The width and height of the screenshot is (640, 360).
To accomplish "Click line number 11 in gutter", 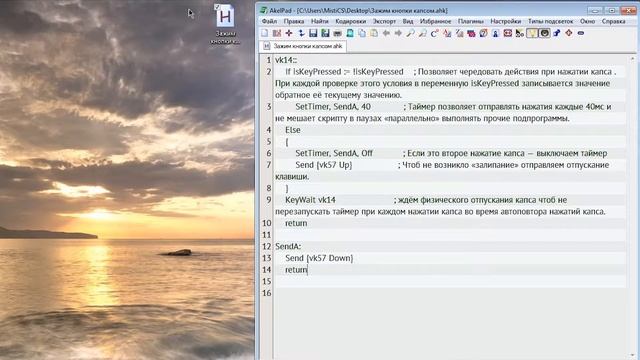I will point(267,235).
